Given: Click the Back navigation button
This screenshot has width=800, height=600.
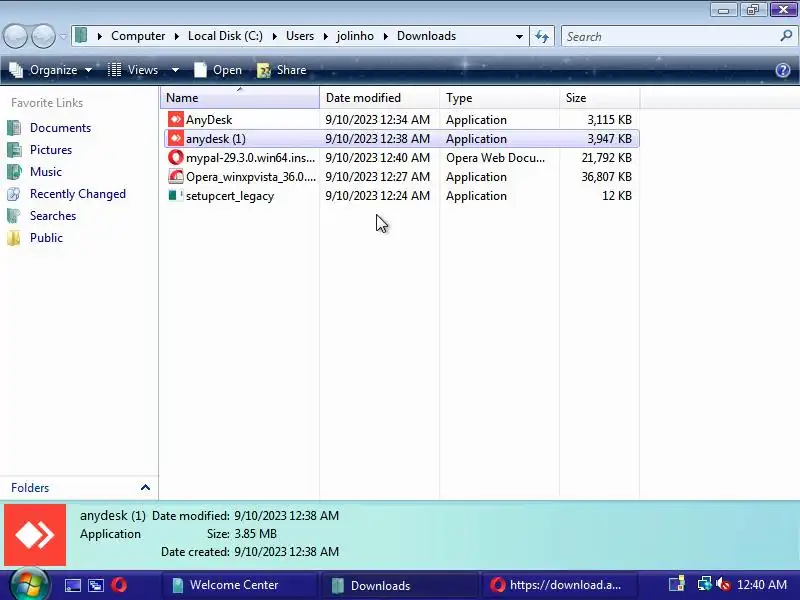Looking at the screenshot, I should coord(16,36).
